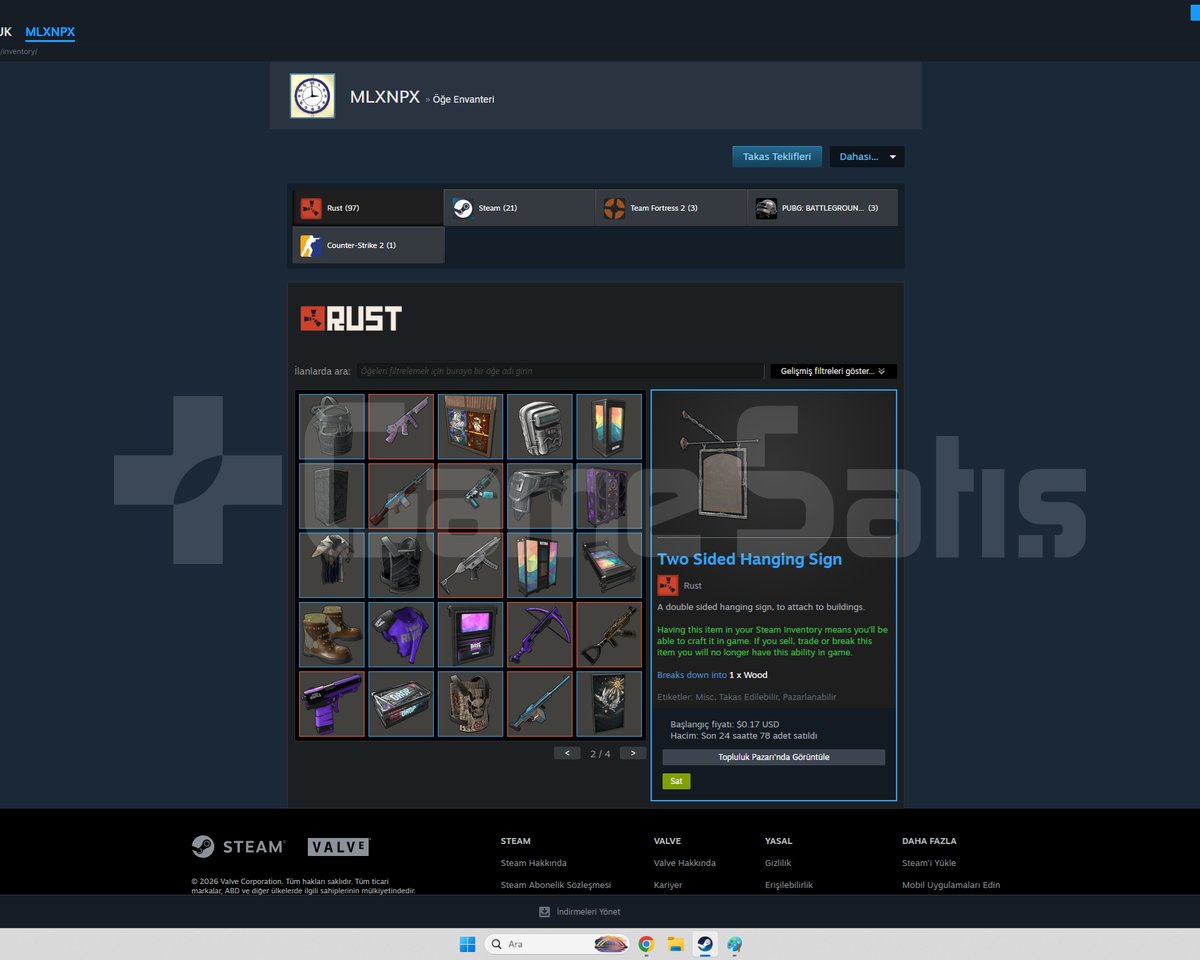The image size is (1200, 960).
Task: Select the lavender purple assault rifle item
Action: [401, 427]
